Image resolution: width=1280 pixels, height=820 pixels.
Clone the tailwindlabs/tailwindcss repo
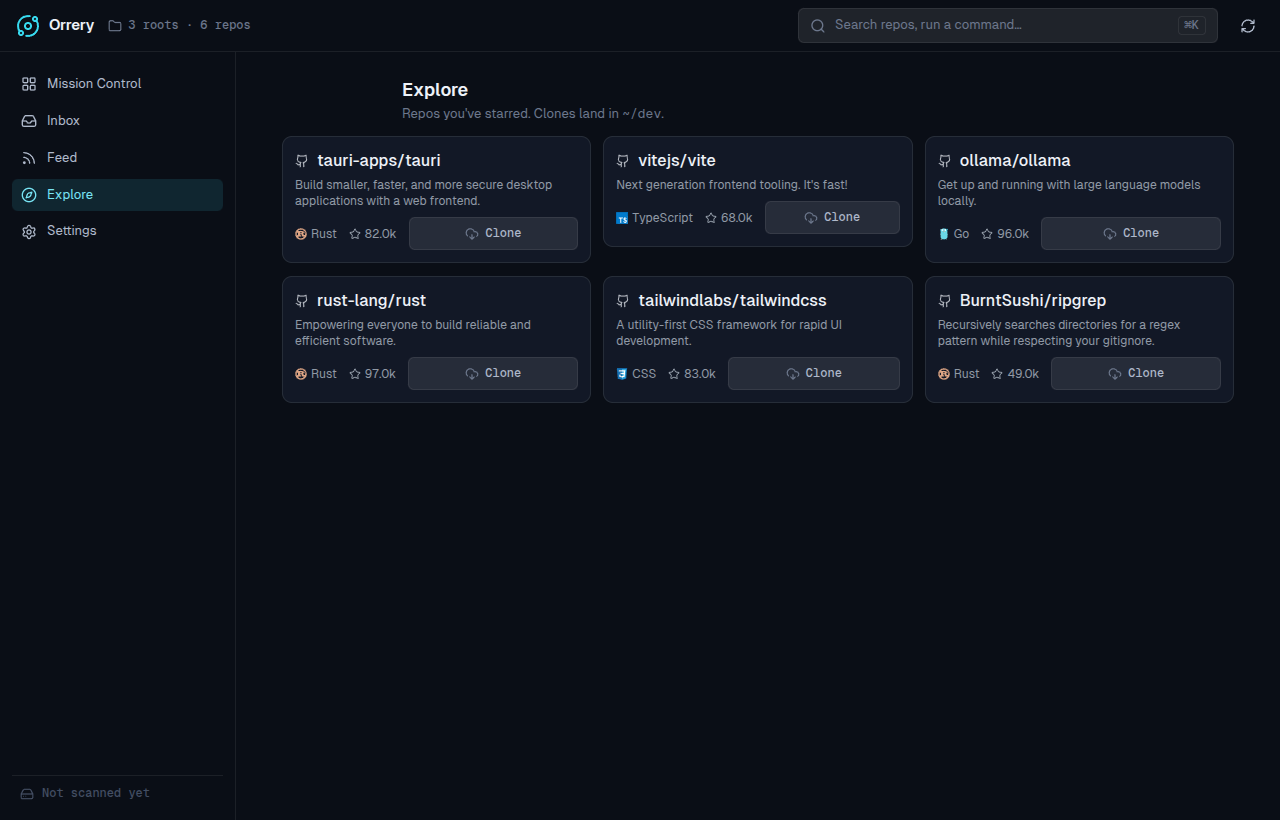click(814, 373)
